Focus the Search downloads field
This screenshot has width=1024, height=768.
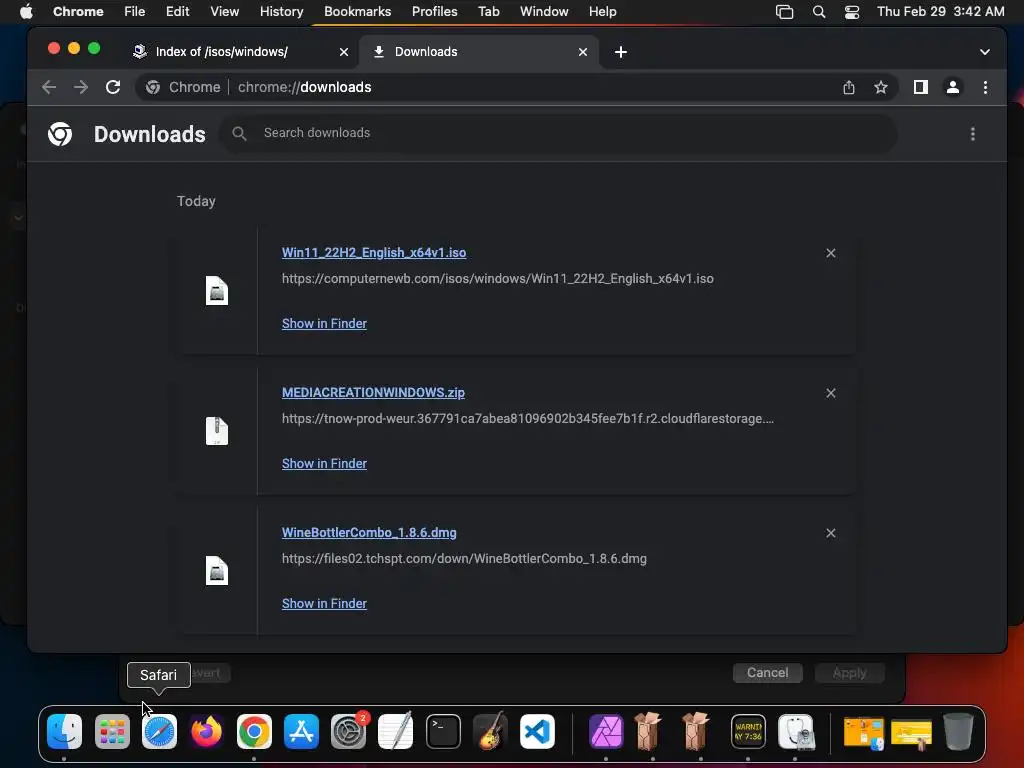click(558, 133)
